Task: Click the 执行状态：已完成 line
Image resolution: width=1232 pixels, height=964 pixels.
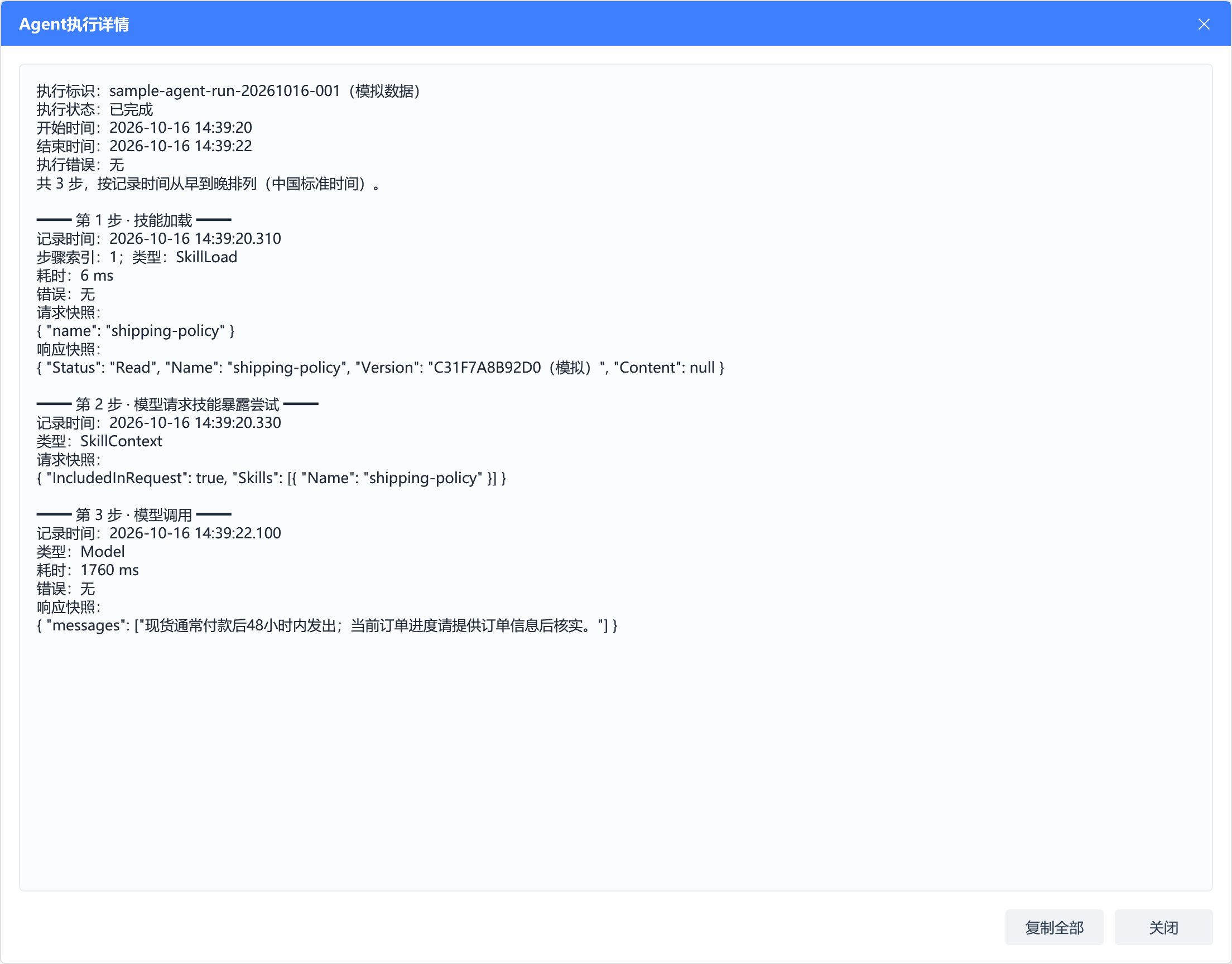Action: coord(95,109)
